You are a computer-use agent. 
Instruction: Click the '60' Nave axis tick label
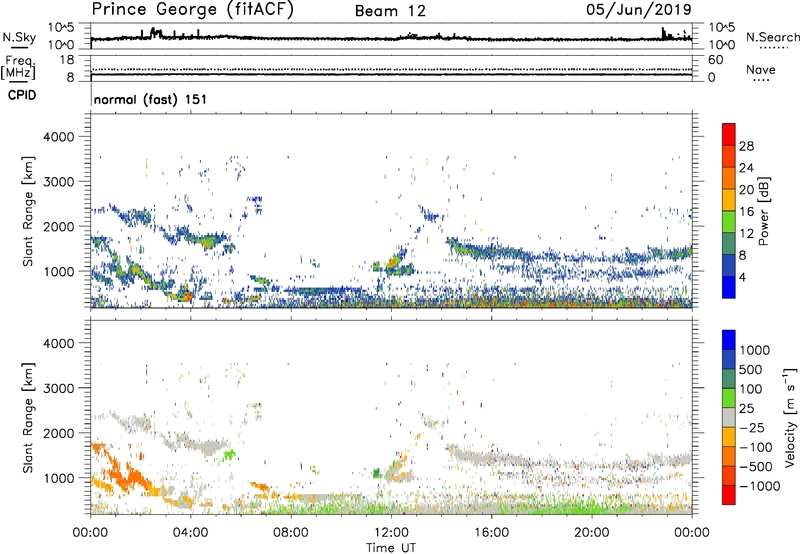715,60
